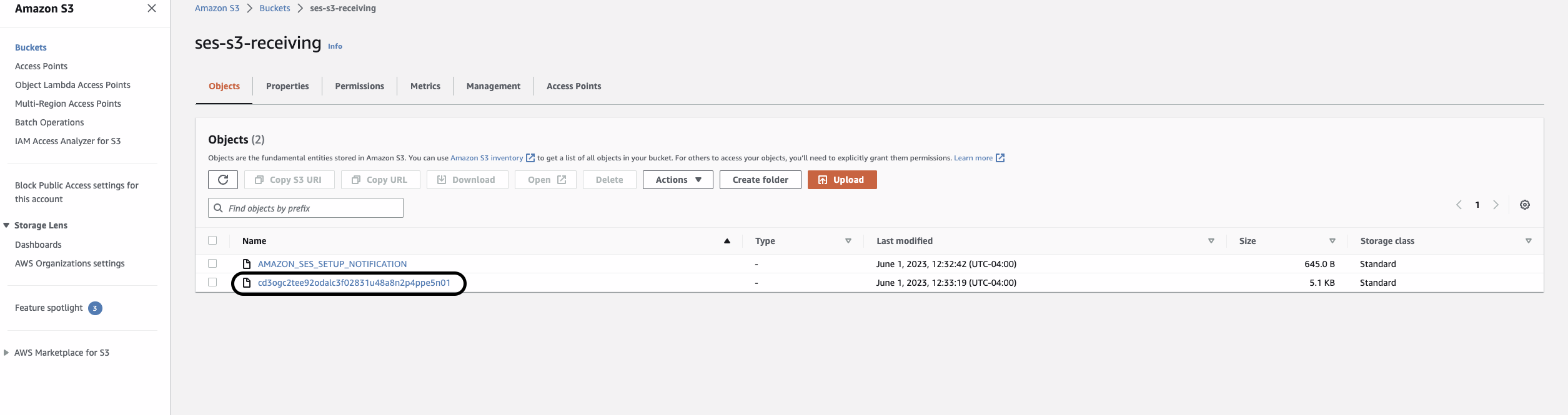Click page number 1 in pagination

tap(1477, 205)
